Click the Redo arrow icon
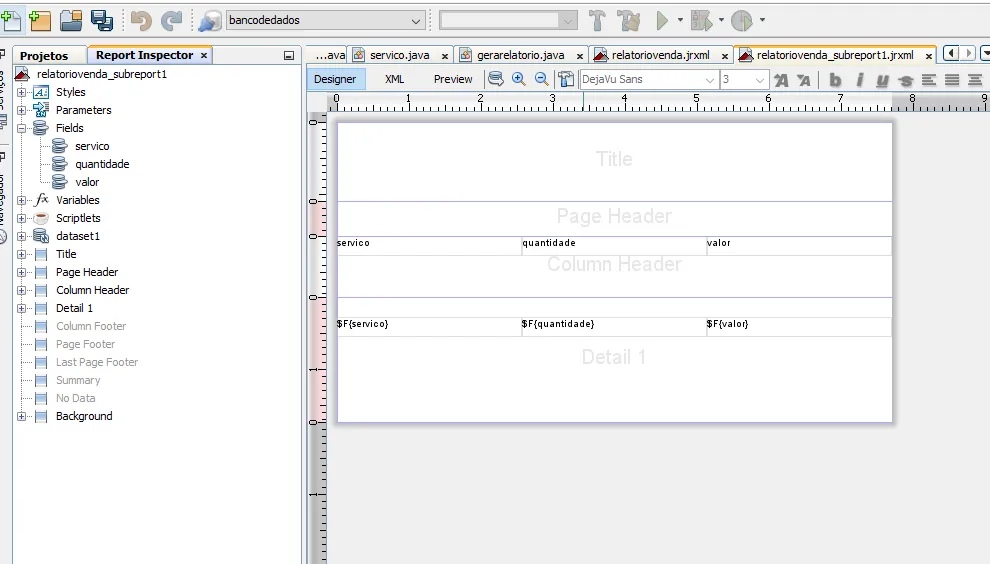 pyautogui.click(x=171, y=20)
